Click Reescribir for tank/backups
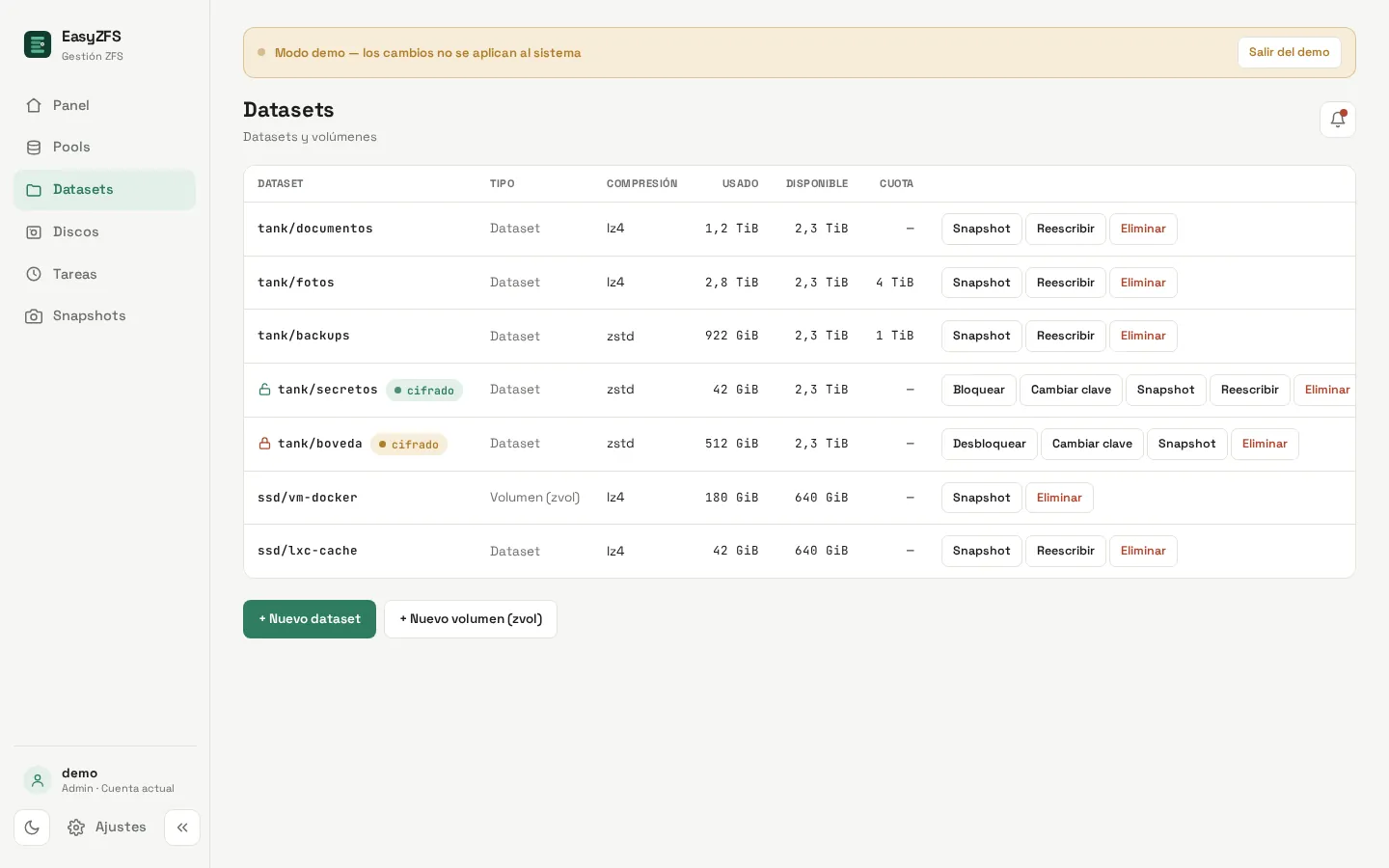The height and width of the screenshot is (868, 1389). 1065,336
